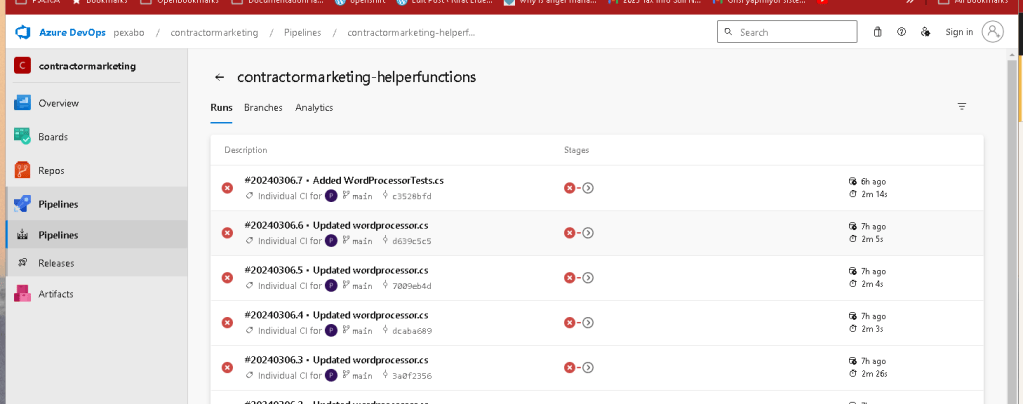Viewport: 1023px width, 404px height.
Task: Click the 6h ago timestamp
Action: (x=874, y=181)
